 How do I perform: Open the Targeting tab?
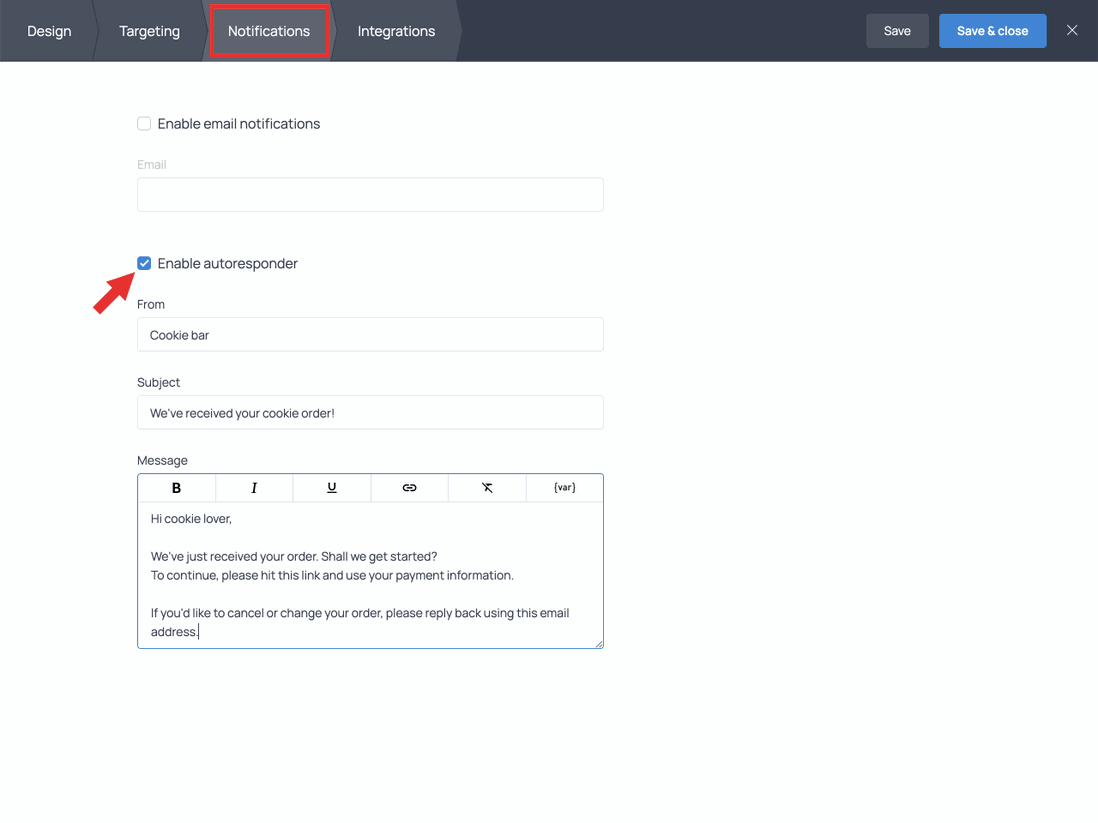click(x=149, y=31)
